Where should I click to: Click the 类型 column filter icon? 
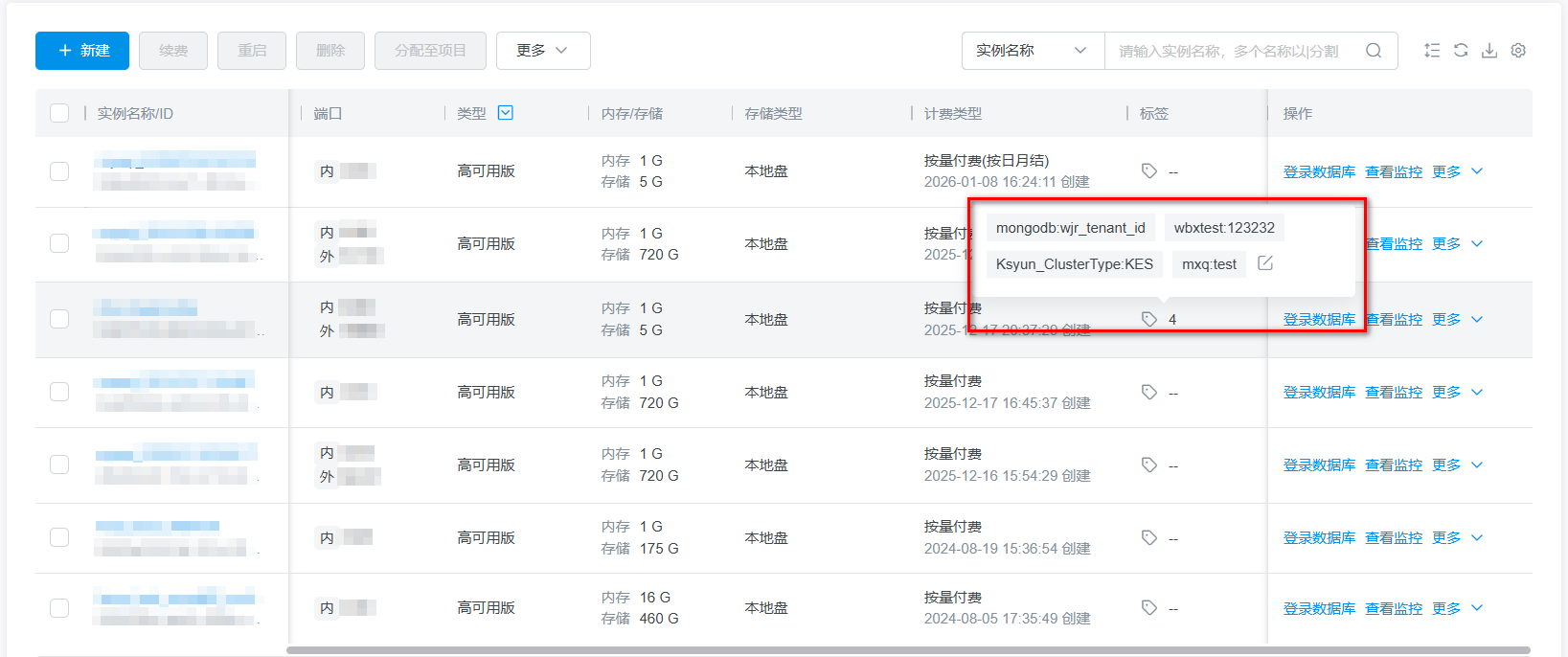(x=506, y=113)
